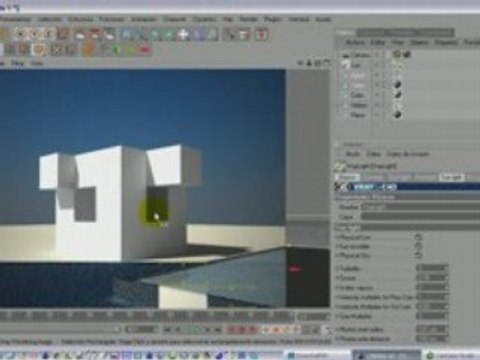This screenshot has width=480, height=360.
Task: Click the timeline range scrollbar below the ruler
Action: click(x=60, y=329)
